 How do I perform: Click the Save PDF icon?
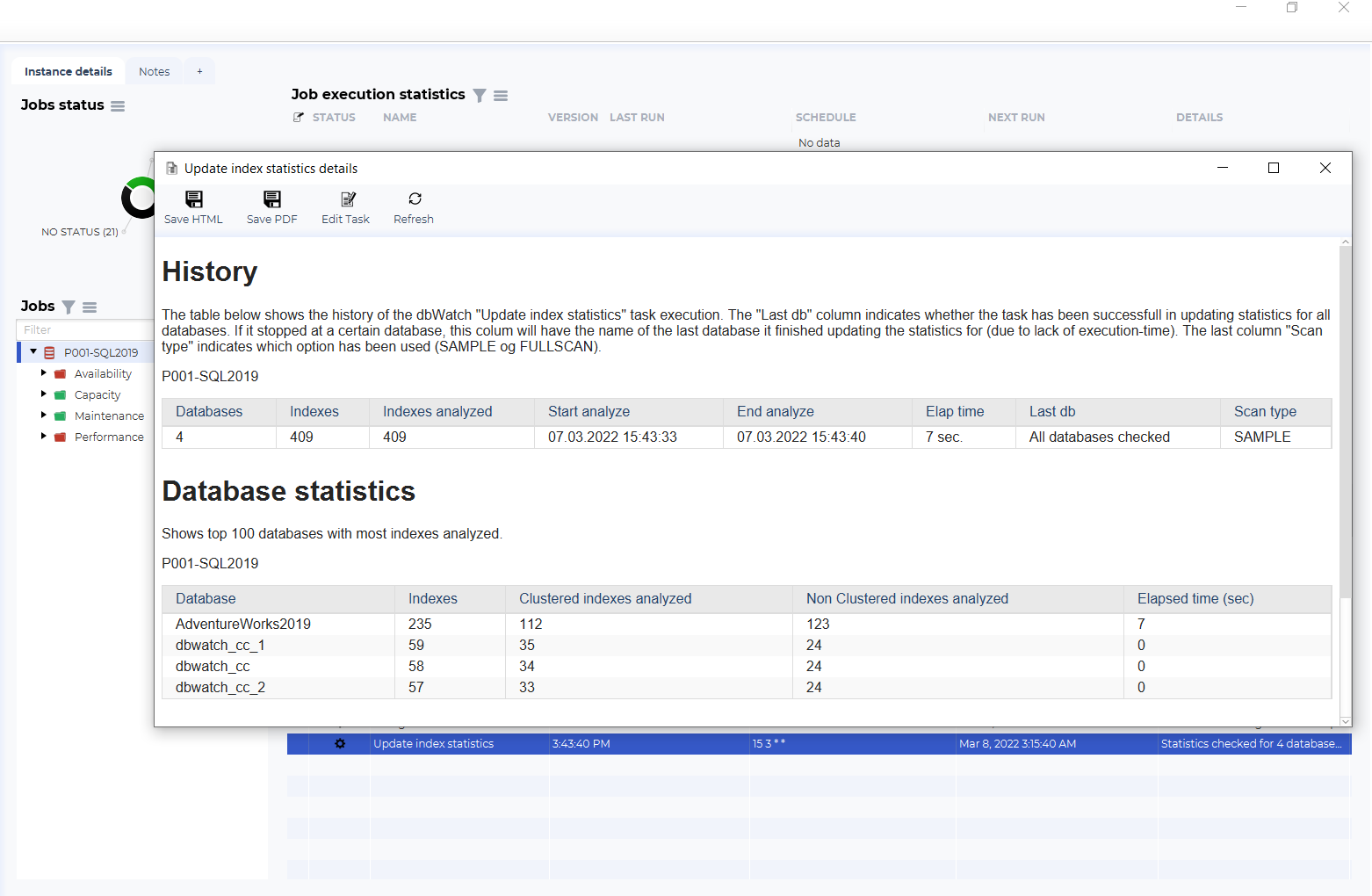coord(271,206)
